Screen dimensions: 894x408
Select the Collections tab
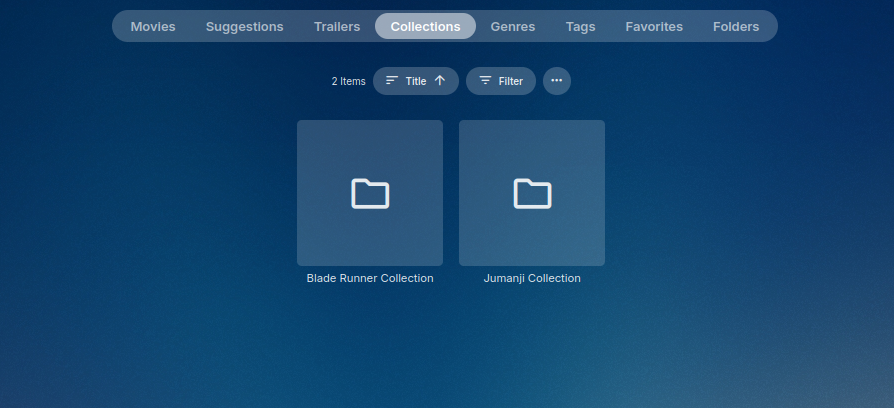425,27
